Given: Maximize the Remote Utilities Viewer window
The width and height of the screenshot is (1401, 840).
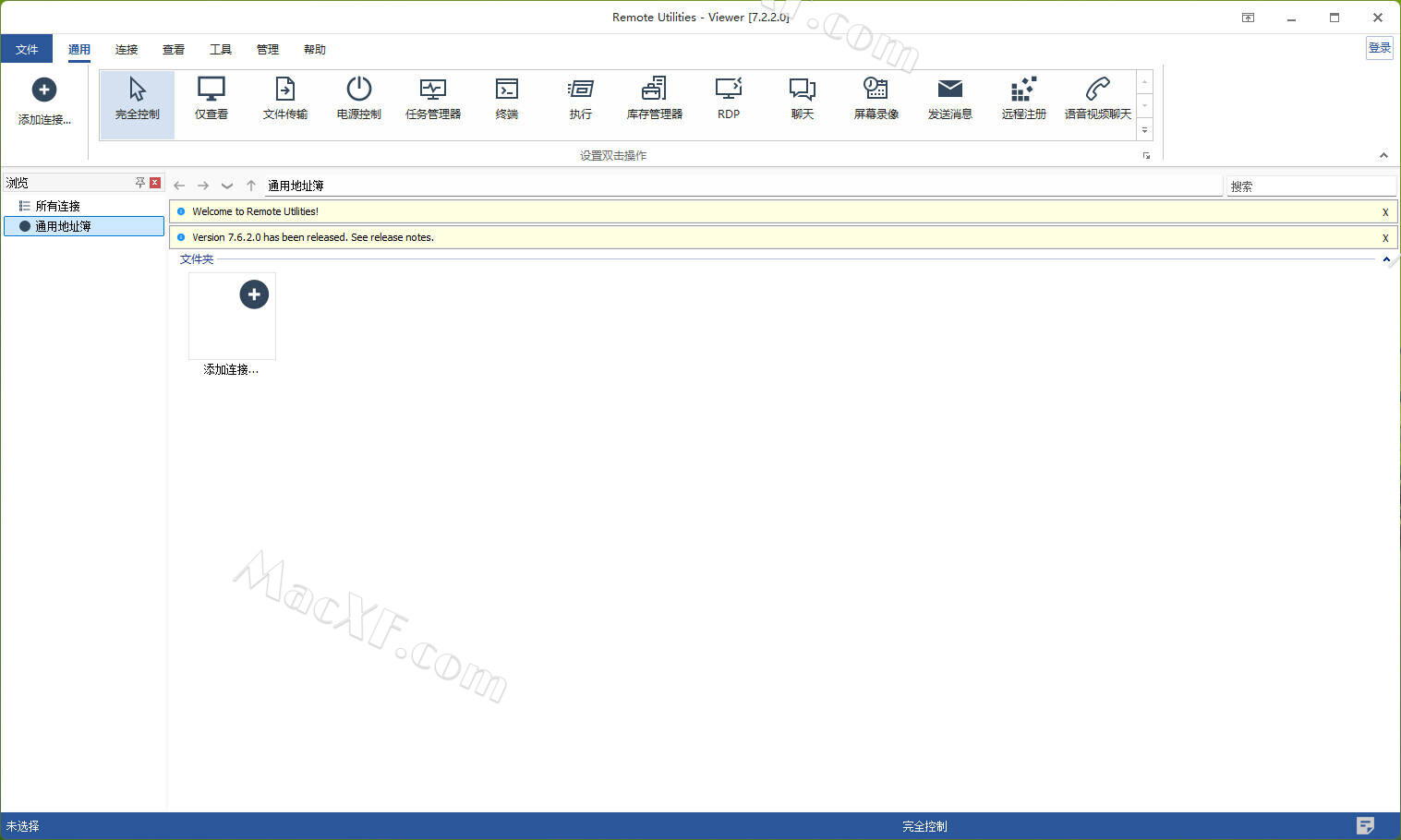Looking at the screenshot, I should pos(1335,18).
